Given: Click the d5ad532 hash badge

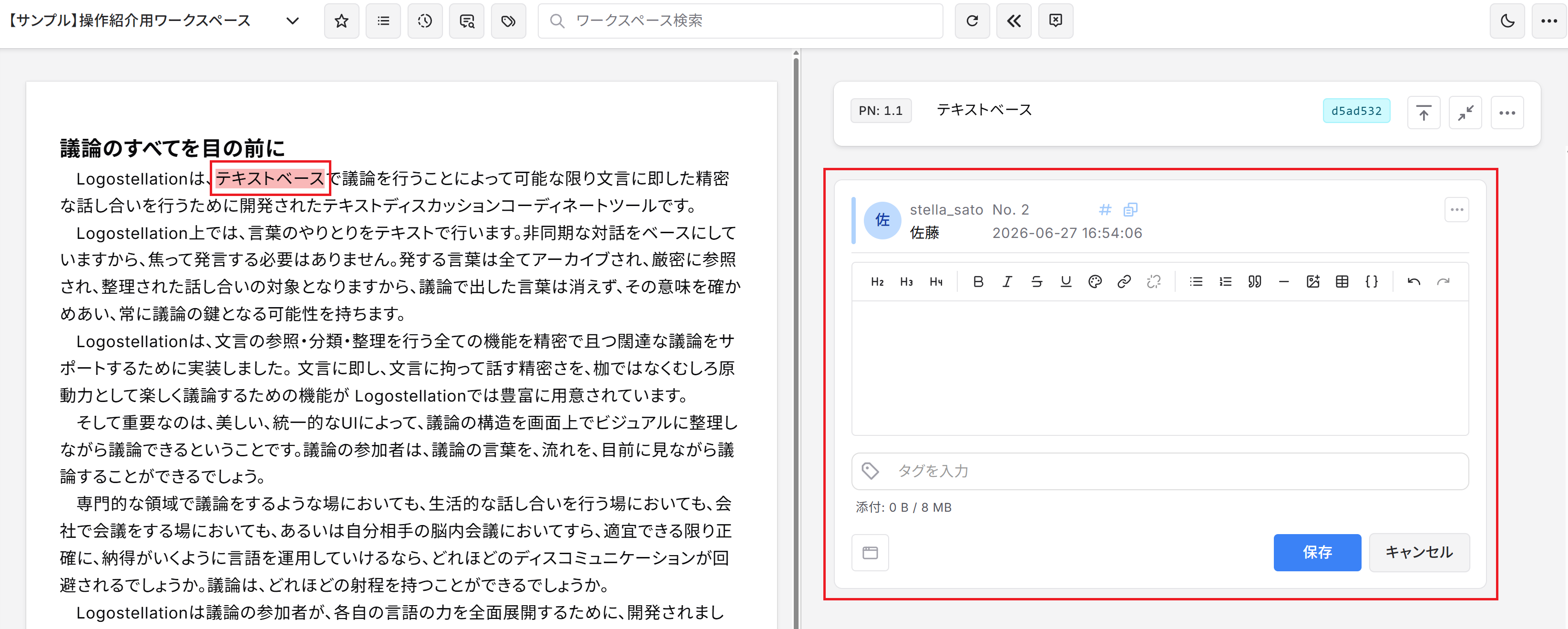Looking at the screenshot, I should 1356,111.
